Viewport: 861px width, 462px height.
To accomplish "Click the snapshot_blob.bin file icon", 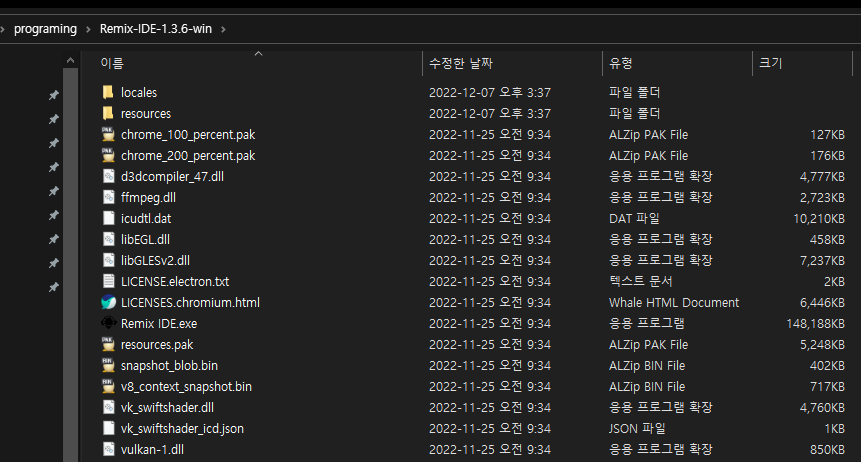I will 108,365.
